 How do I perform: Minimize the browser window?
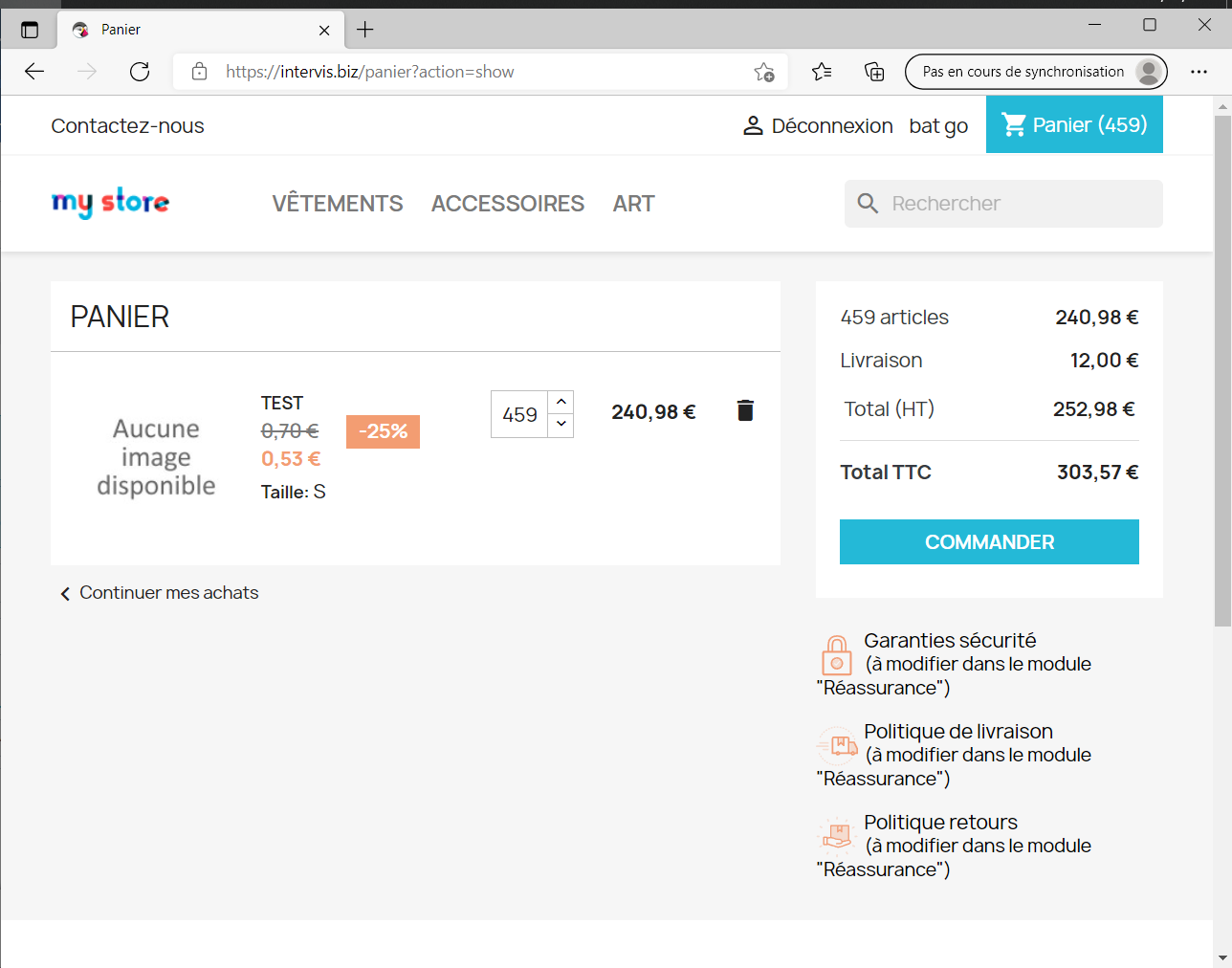(x=1095, y=25)
